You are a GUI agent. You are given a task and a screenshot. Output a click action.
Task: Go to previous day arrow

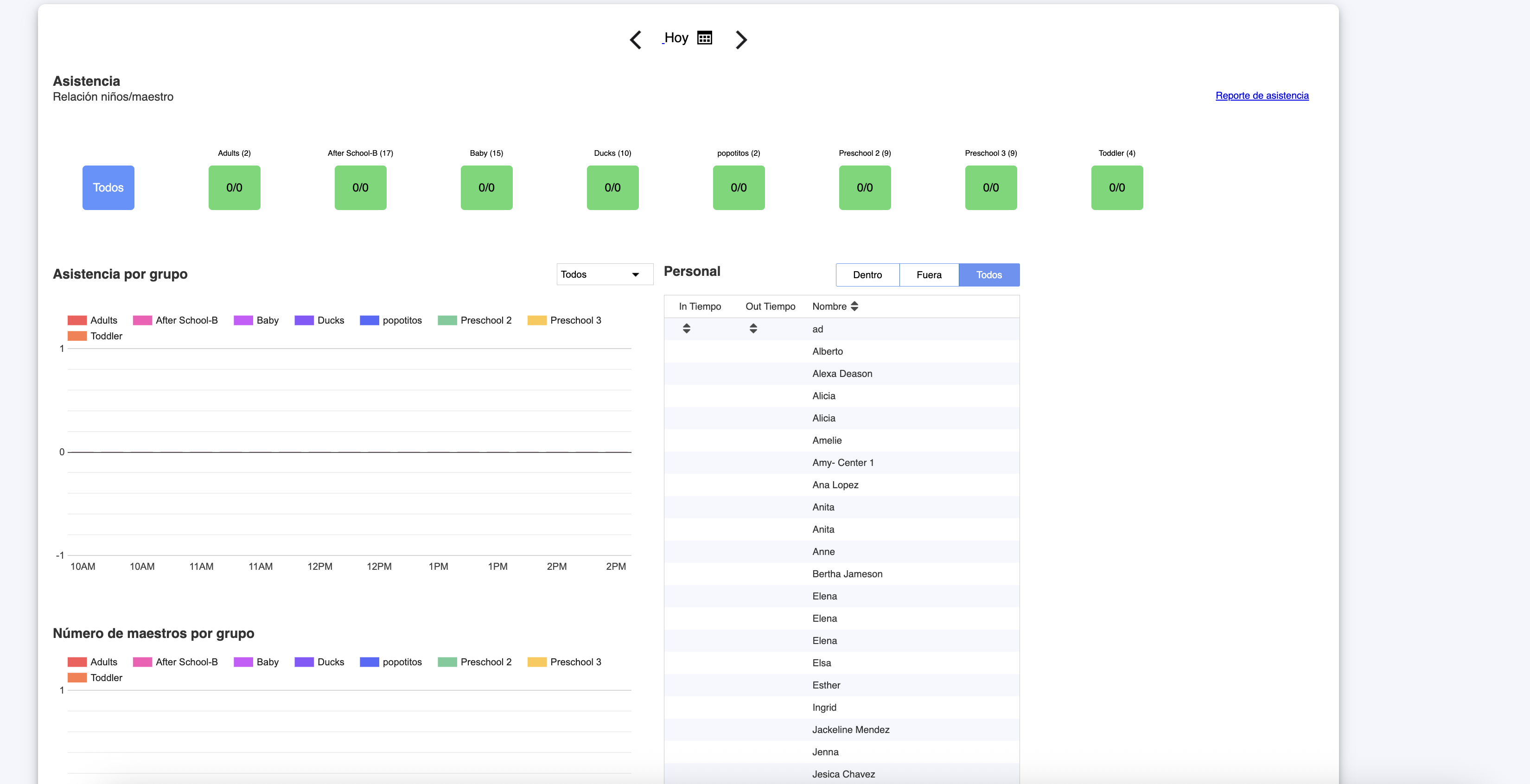tap(636, 40)
